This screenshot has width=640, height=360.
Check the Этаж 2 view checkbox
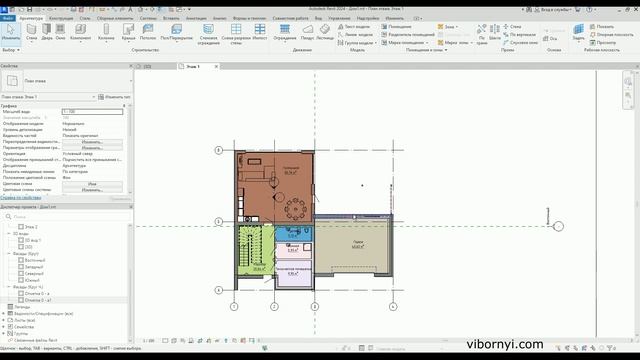click(x=21, y=227)
